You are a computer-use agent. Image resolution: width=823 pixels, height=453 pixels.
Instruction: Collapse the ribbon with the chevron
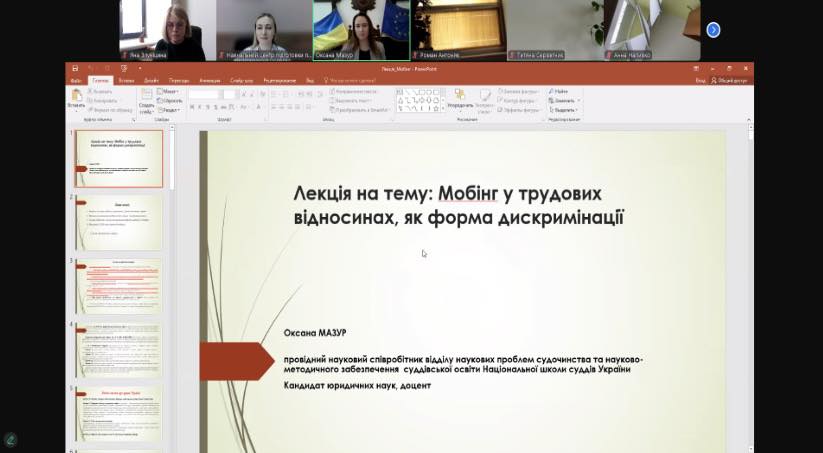point(750,120)
